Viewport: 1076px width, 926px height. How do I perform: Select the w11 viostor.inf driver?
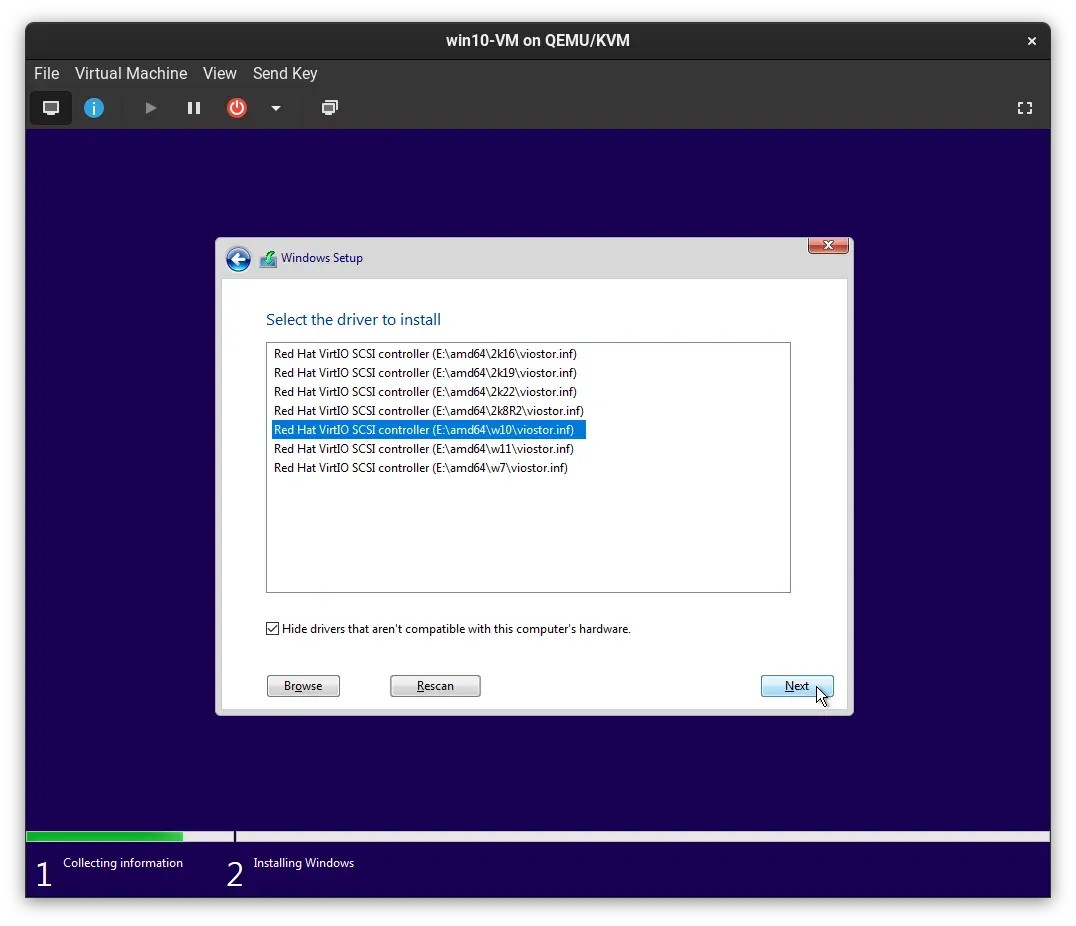pos(424,449)
